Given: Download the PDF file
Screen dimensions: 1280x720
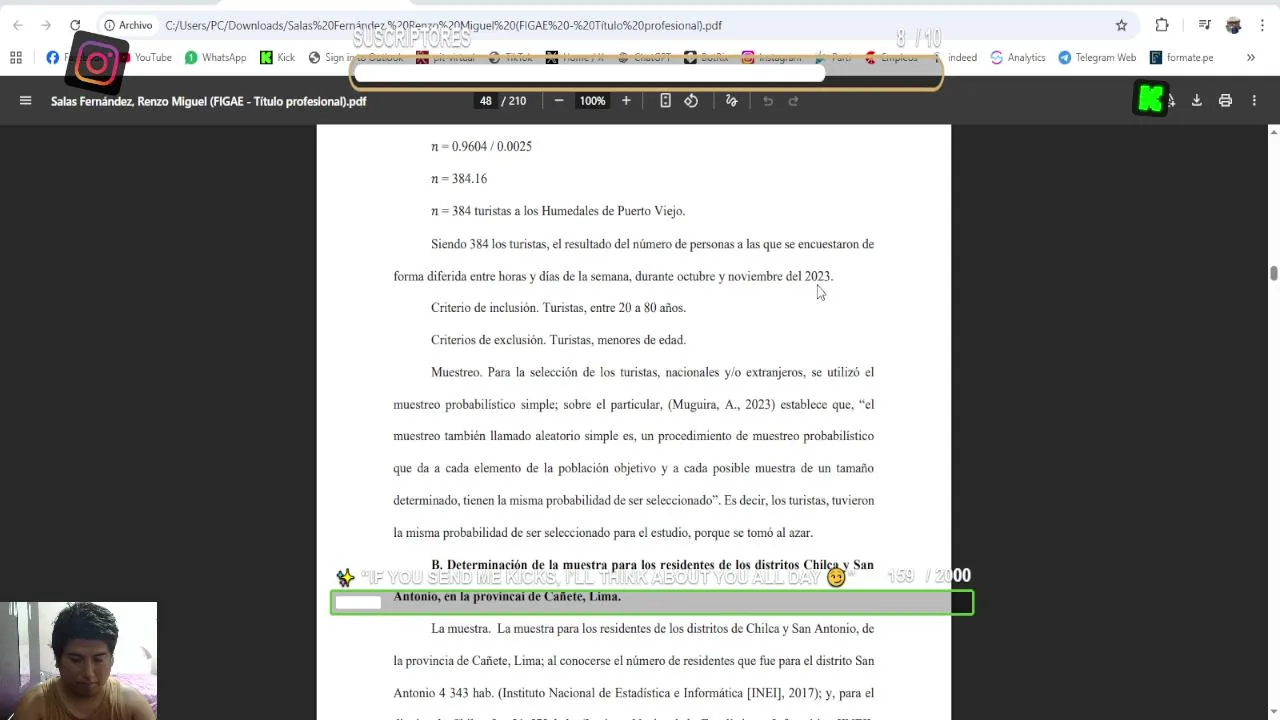Looking at the screenshot, I should [x=1196, y=101].
